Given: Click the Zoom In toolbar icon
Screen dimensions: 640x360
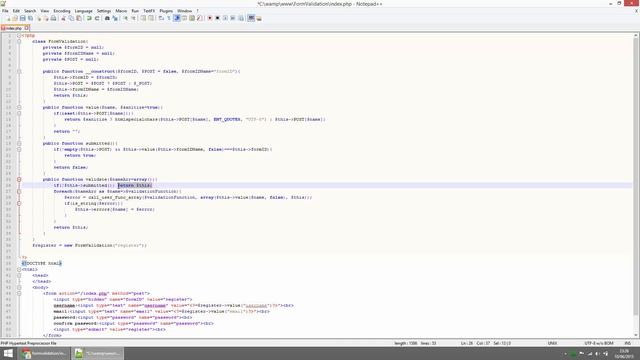Looking at the screenshot, I should click(125, 18).
